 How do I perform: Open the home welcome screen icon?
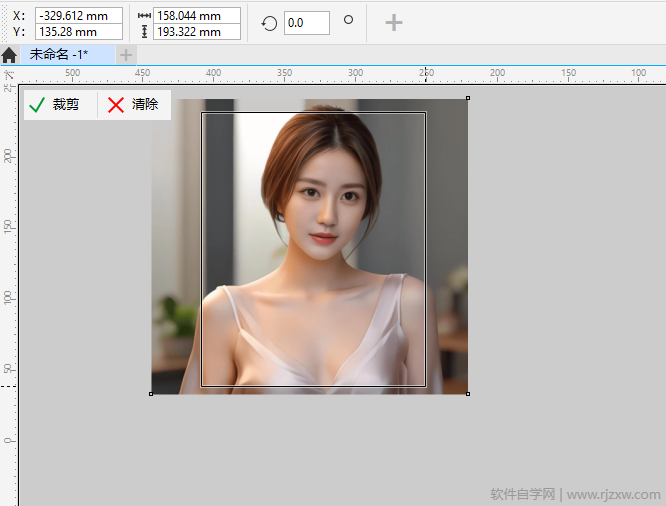pyautogui.click(x=9, y=55)
